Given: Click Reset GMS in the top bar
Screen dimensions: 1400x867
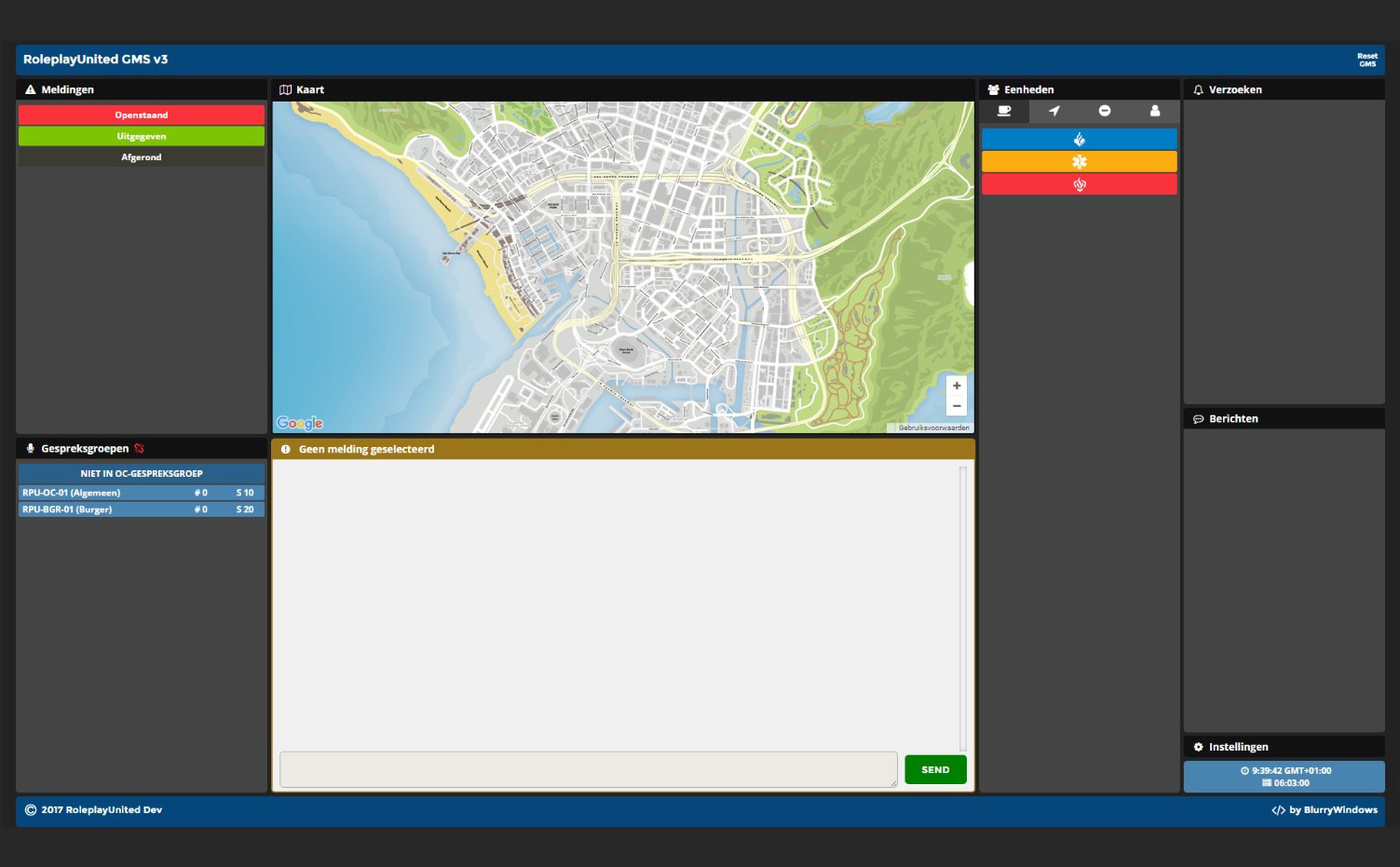Looking at the screenshot, I should point(1366,60).
